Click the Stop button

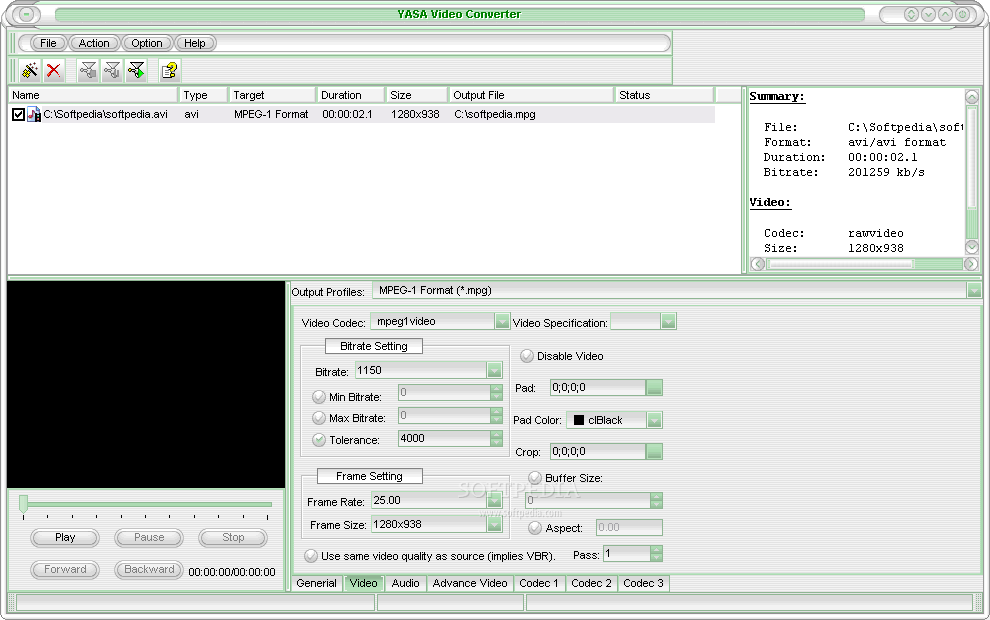233,537
